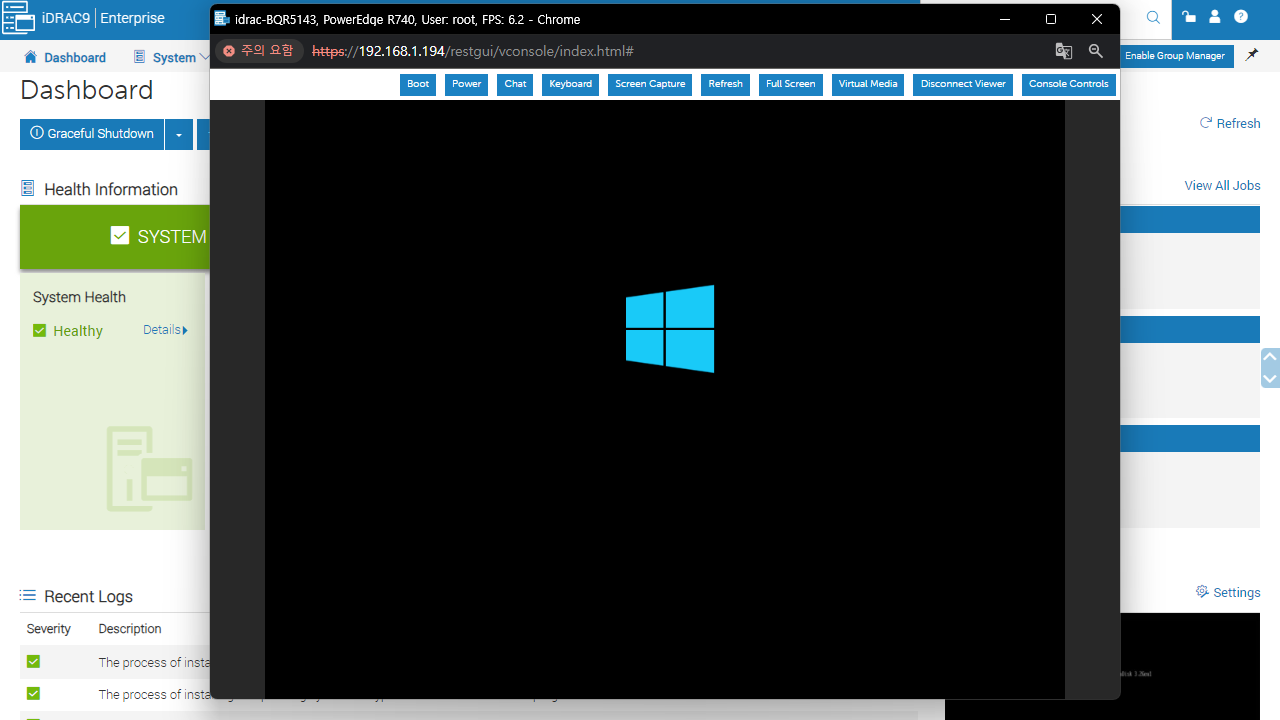Click the Healthy status checkbox icon
The image size is (1280, 720).
pyautogui.click(x=40, y=331)
